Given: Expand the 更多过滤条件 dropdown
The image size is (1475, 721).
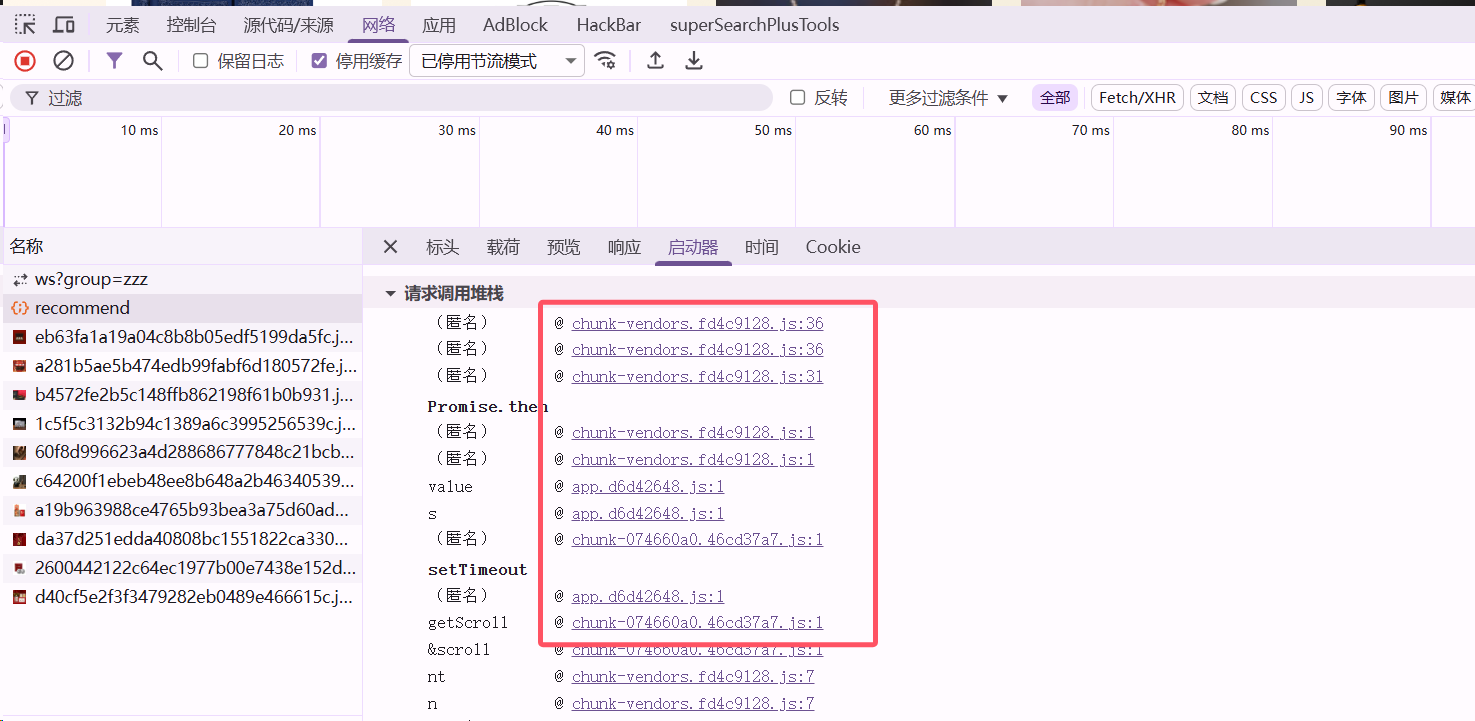Looking at the screenshot, I should pyautogui.click(x=948, y=98).
